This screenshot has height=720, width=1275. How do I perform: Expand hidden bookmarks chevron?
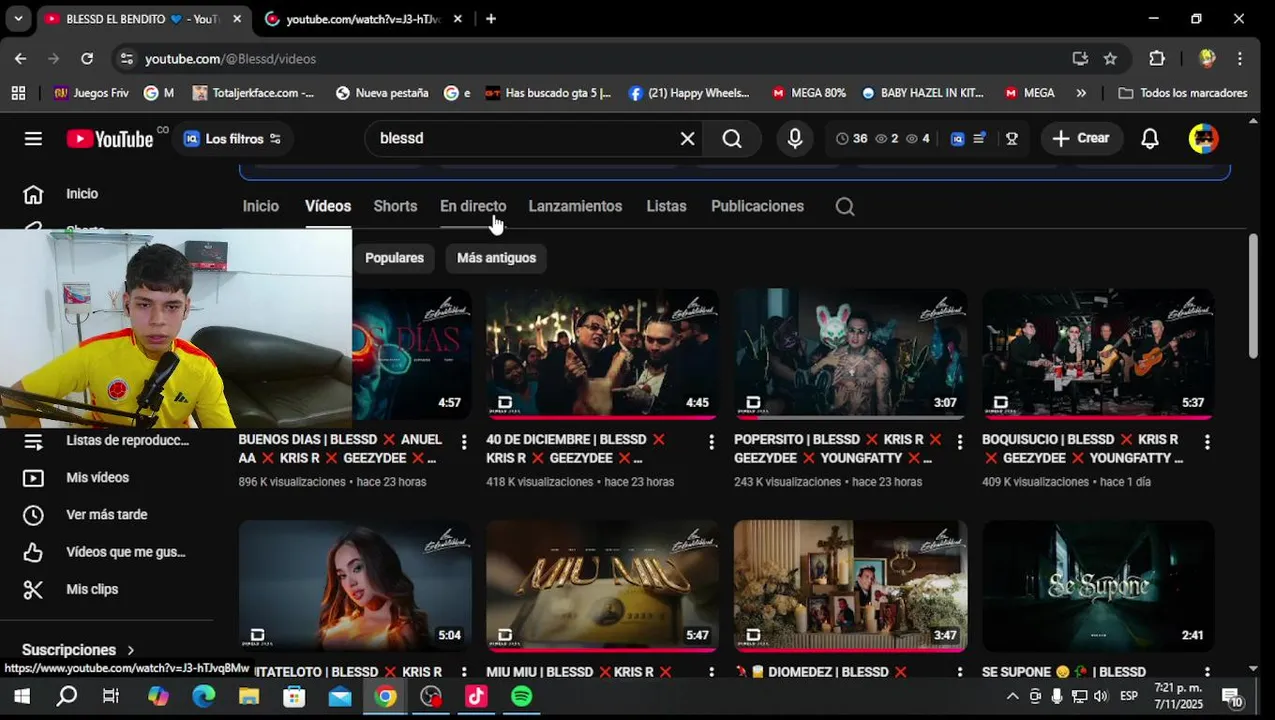(1081, 93)
